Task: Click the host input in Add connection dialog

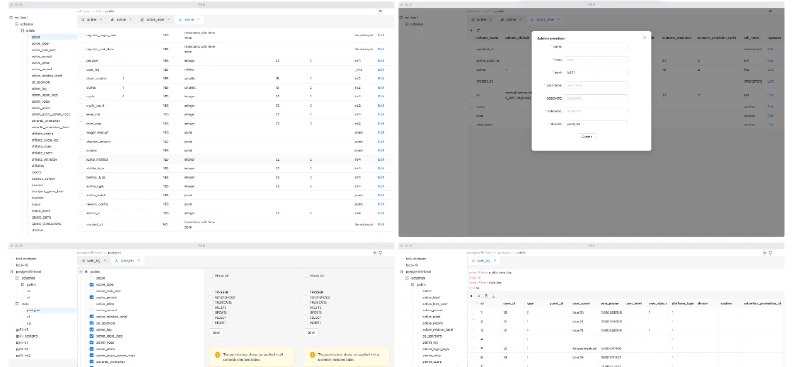Action: coord(596,60)
